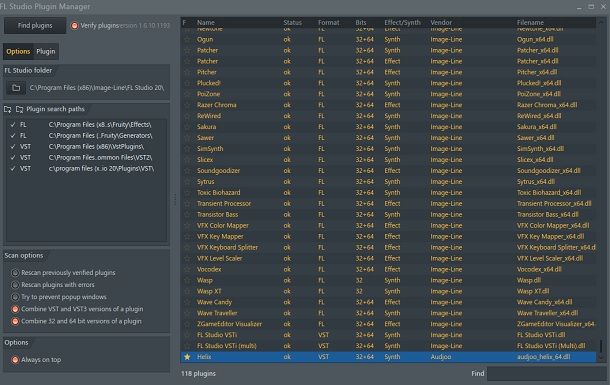The image size is (610, 385).
Task: Uncheck the Common Files\VST2 search path
Action: click(x=13, y=158)
